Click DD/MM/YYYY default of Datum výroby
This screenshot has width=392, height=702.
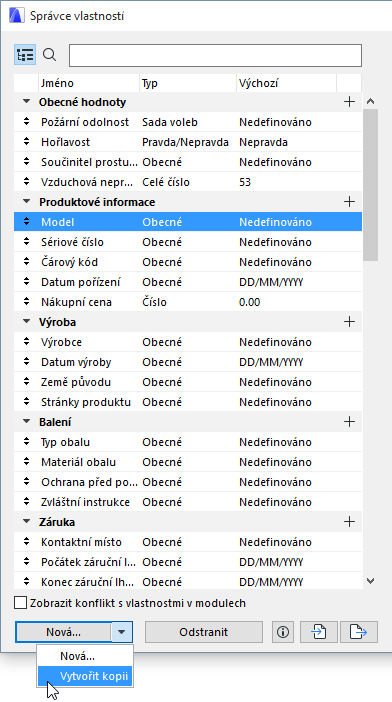click(271, 362)
